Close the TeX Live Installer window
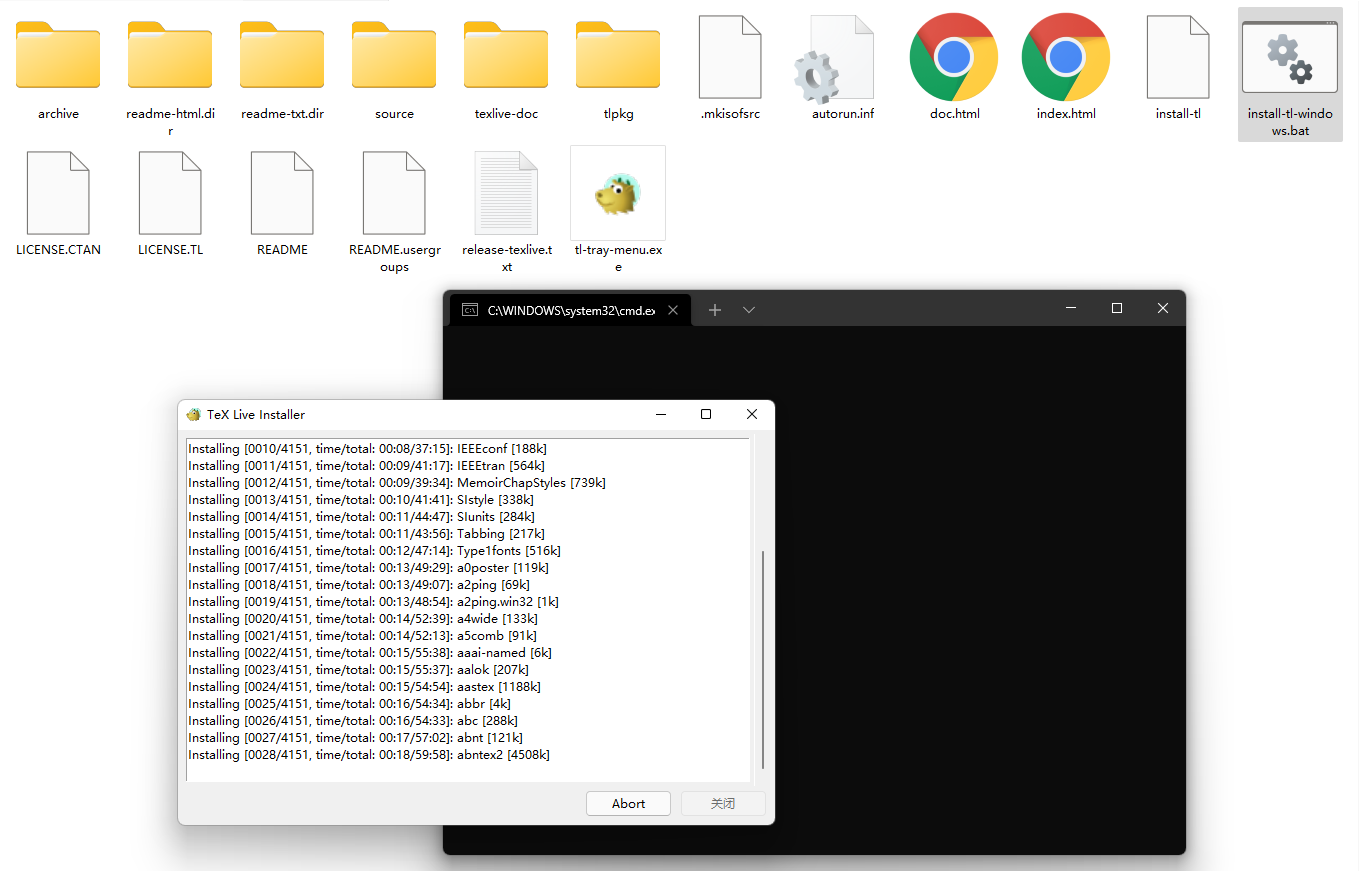This screenshot has height=871, width=1361. [x=752, y=414]
